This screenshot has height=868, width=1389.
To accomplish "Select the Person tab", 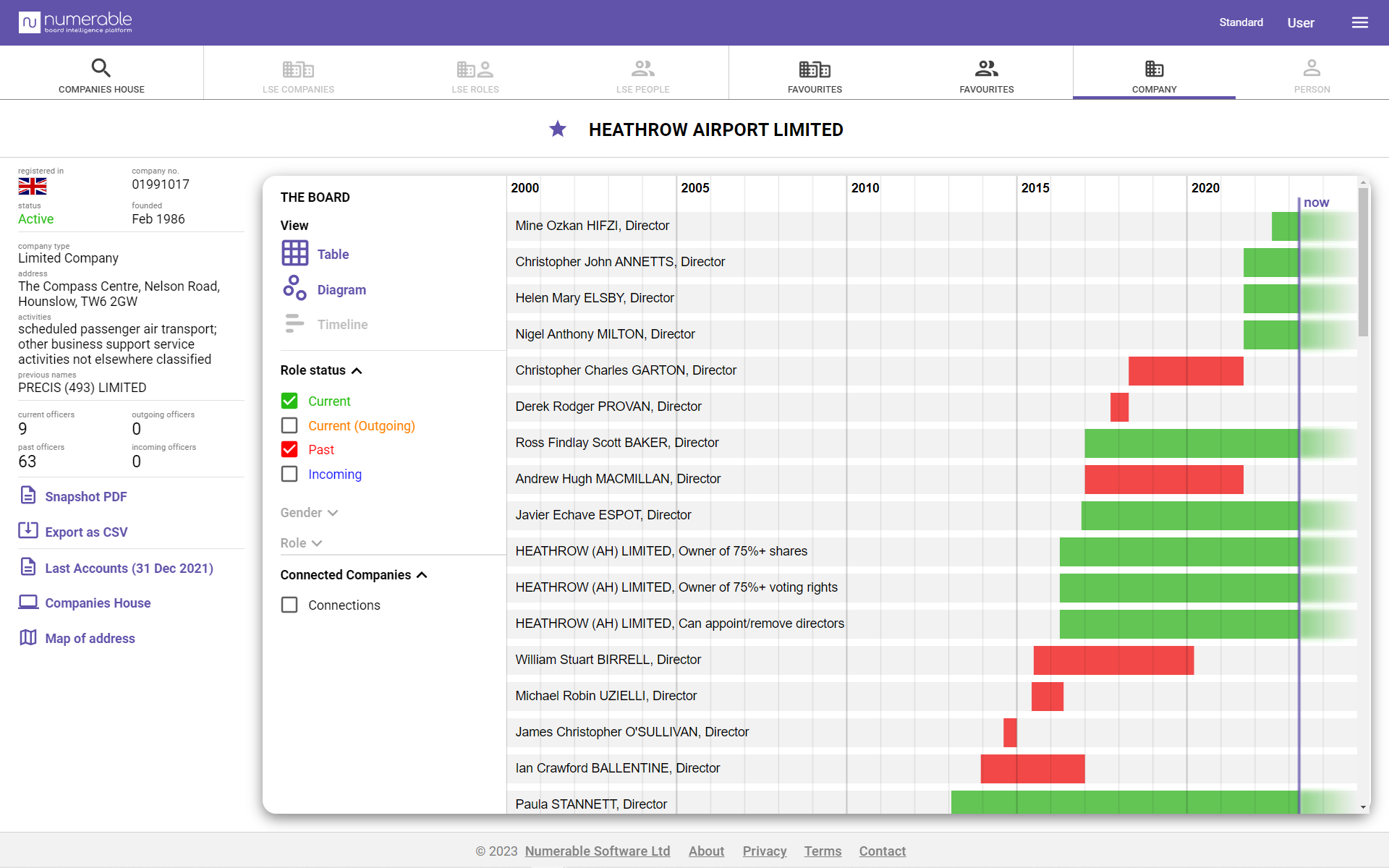I will coord(1312,75).
